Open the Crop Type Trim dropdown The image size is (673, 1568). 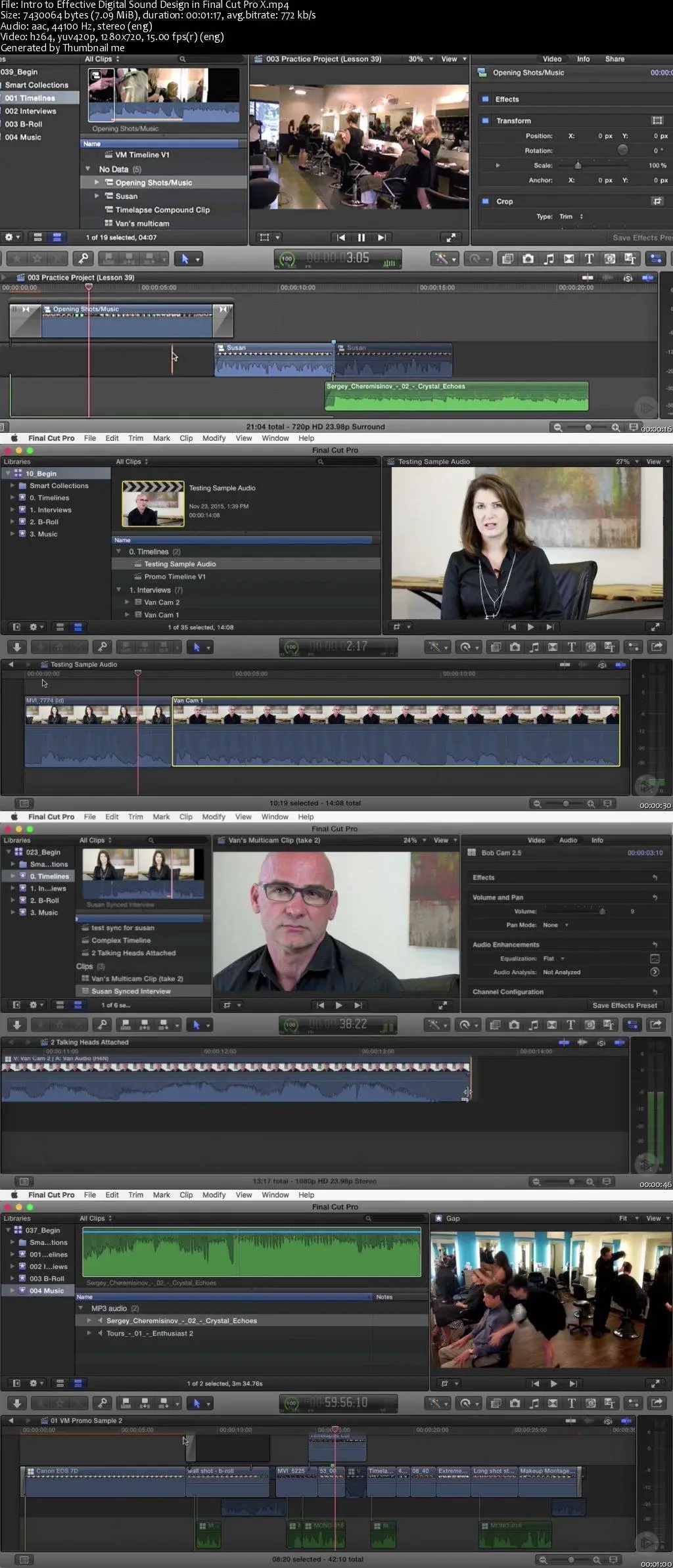(x=570, y=217)
